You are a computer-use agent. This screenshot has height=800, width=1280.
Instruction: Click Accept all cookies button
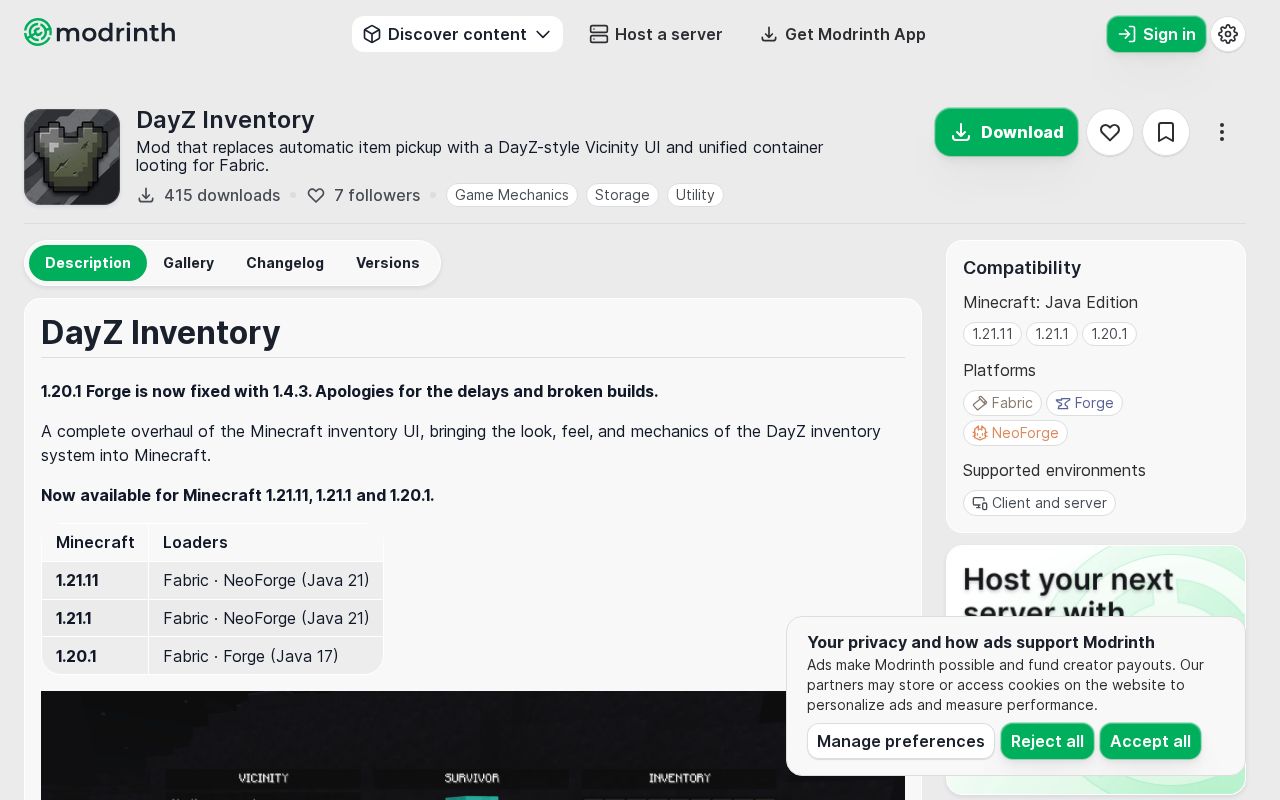tap(1150, 741)
